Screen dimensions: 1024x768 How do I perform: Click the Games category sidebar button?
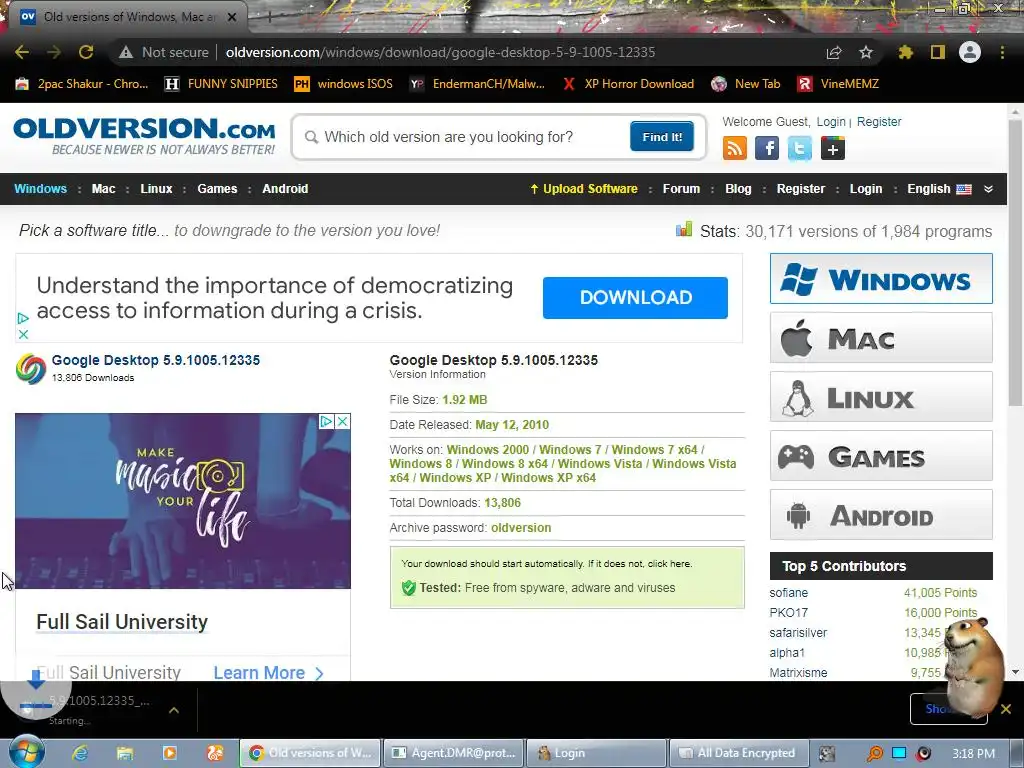click(881, 456)
